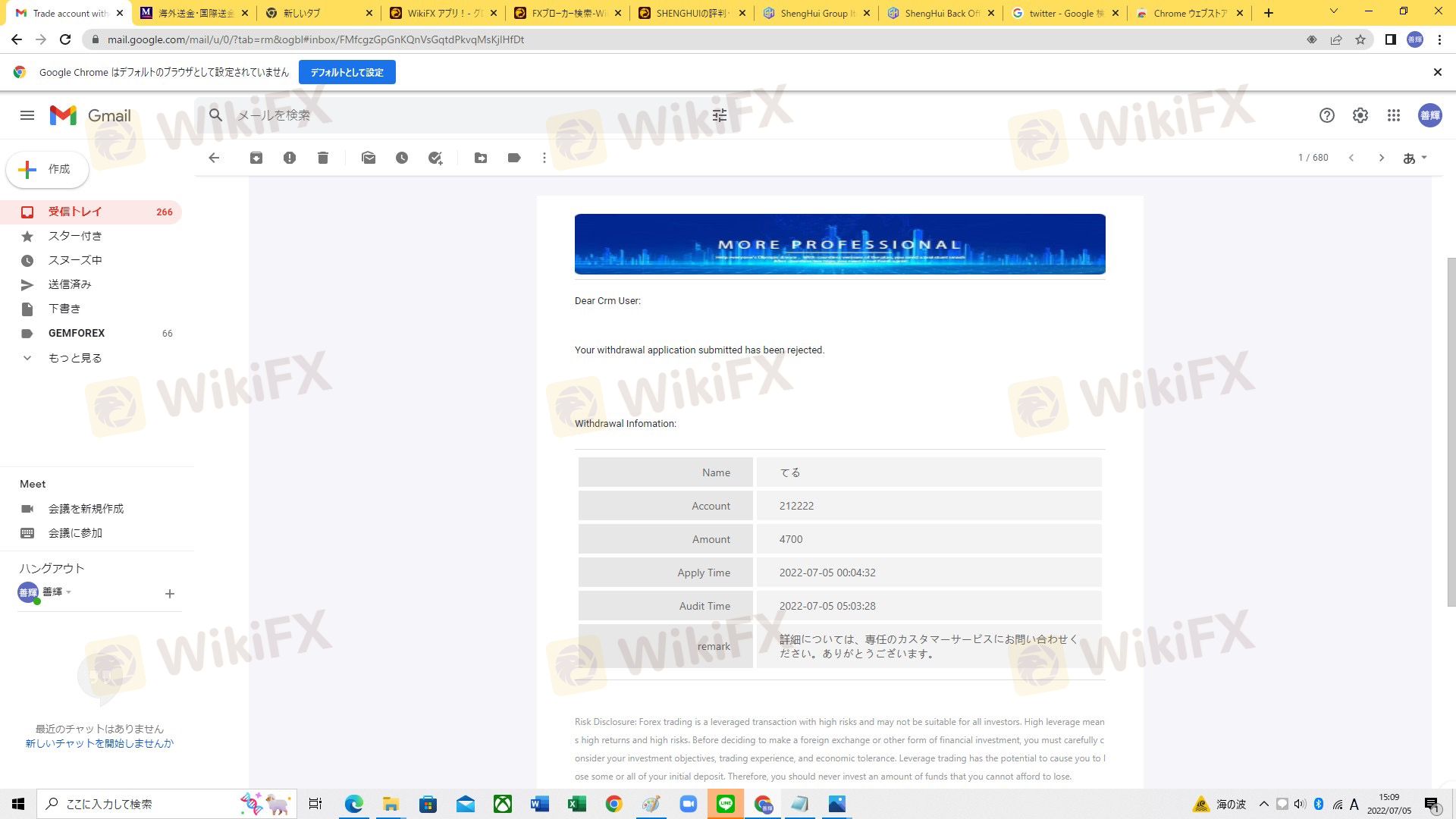Open Chrome side panel icon
This screenshot has width=1456, height=819.
(1391, 39)
